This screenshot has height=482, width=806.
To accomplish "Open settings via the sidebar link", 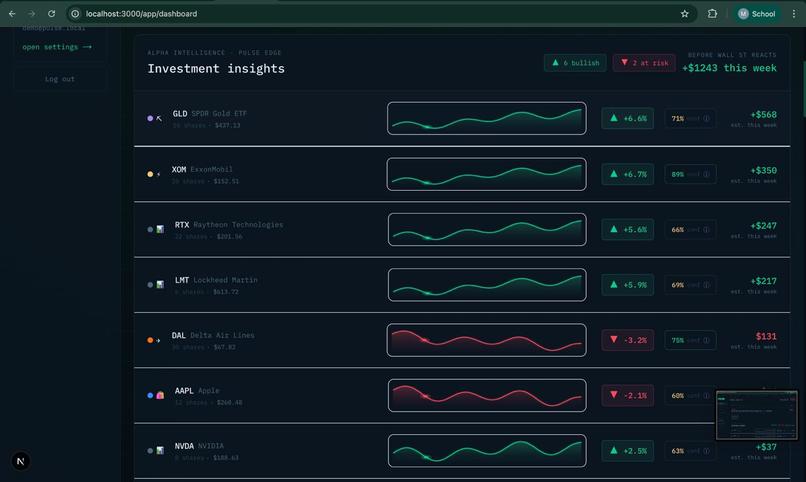I will (57, 47).
